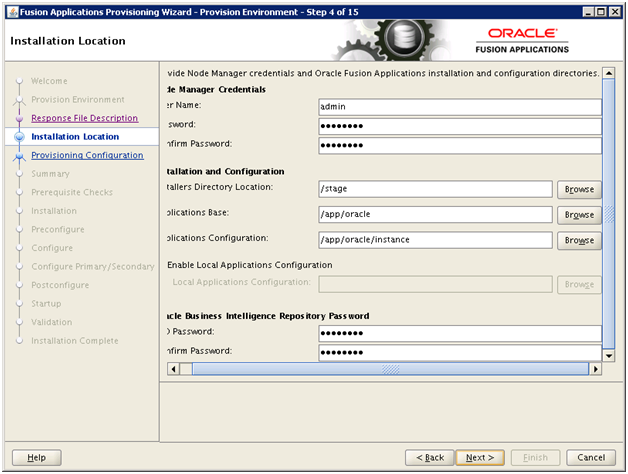Viewport: 628px width, 474px height.
Task: Focus the BI Repository Confirm Password field
Action: coord(460,352)
